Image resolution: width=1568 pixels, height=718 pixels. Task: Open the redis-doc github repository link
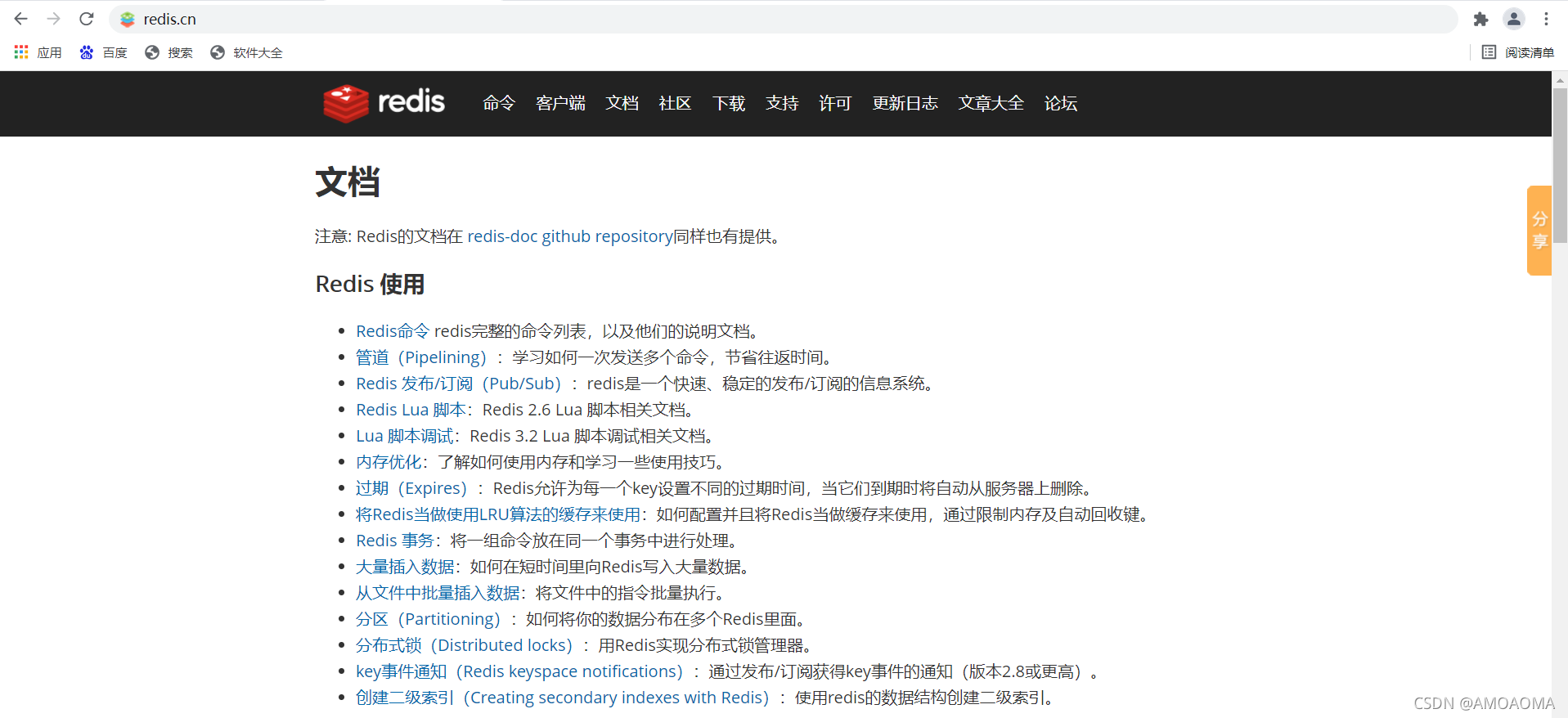[570, 236]
